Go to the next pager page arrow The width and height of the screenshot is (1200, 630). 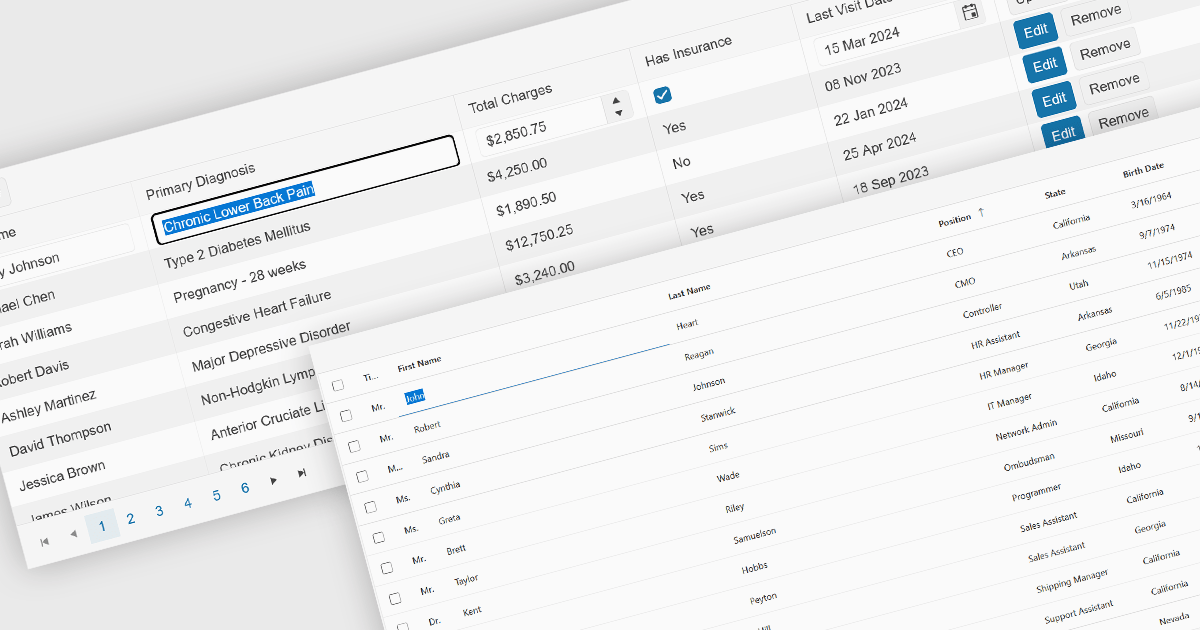[x=273, y=481]
